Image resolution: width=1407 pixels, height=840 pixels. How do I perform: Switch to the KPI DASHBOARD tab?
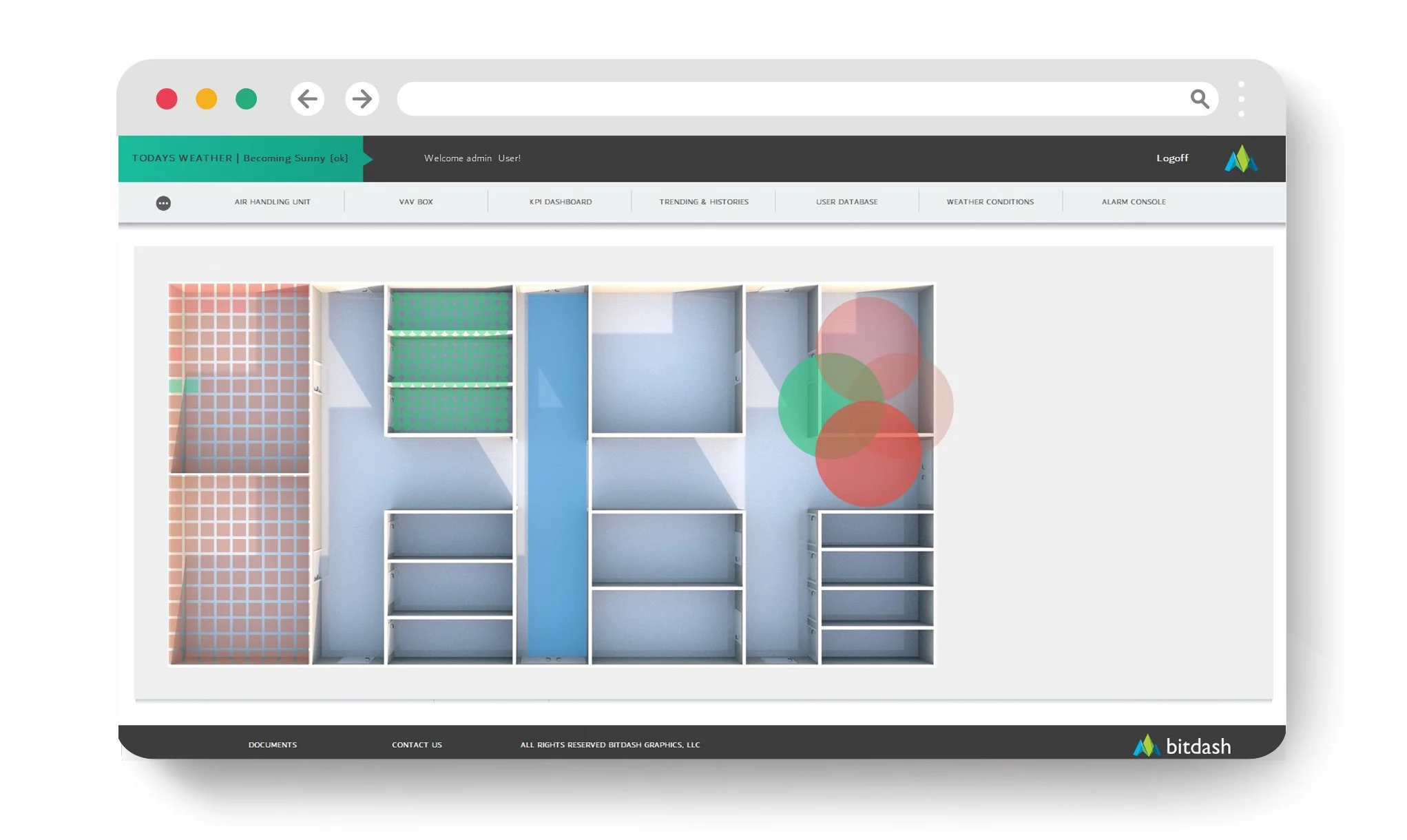click(x=560, y=201)
